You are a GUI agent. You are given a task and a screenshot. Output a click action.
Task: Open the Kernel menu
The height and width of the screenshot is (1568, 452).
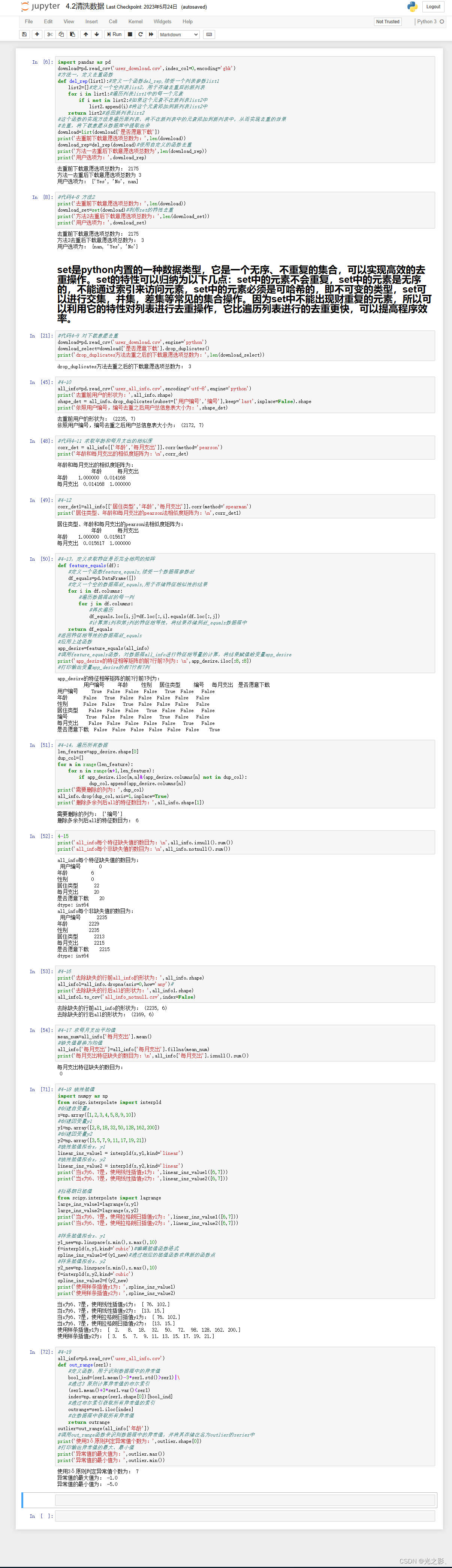pos(135,21)
